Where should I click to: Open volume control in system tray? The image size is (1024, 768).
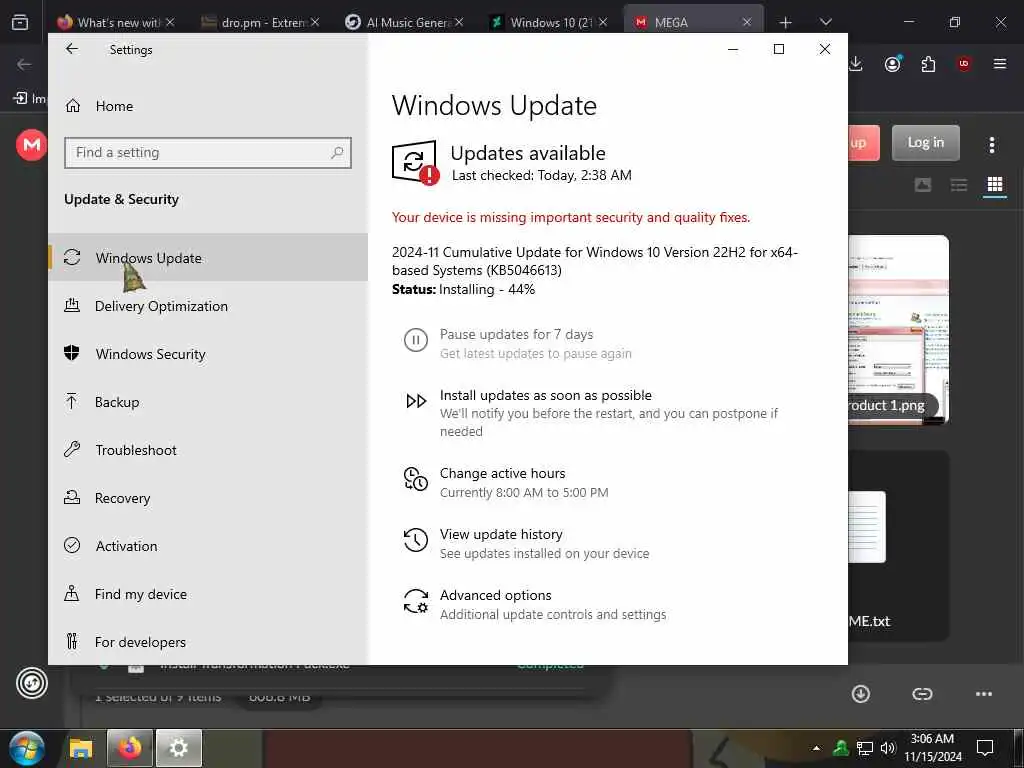pyautogui.click(x=888, y=748)
